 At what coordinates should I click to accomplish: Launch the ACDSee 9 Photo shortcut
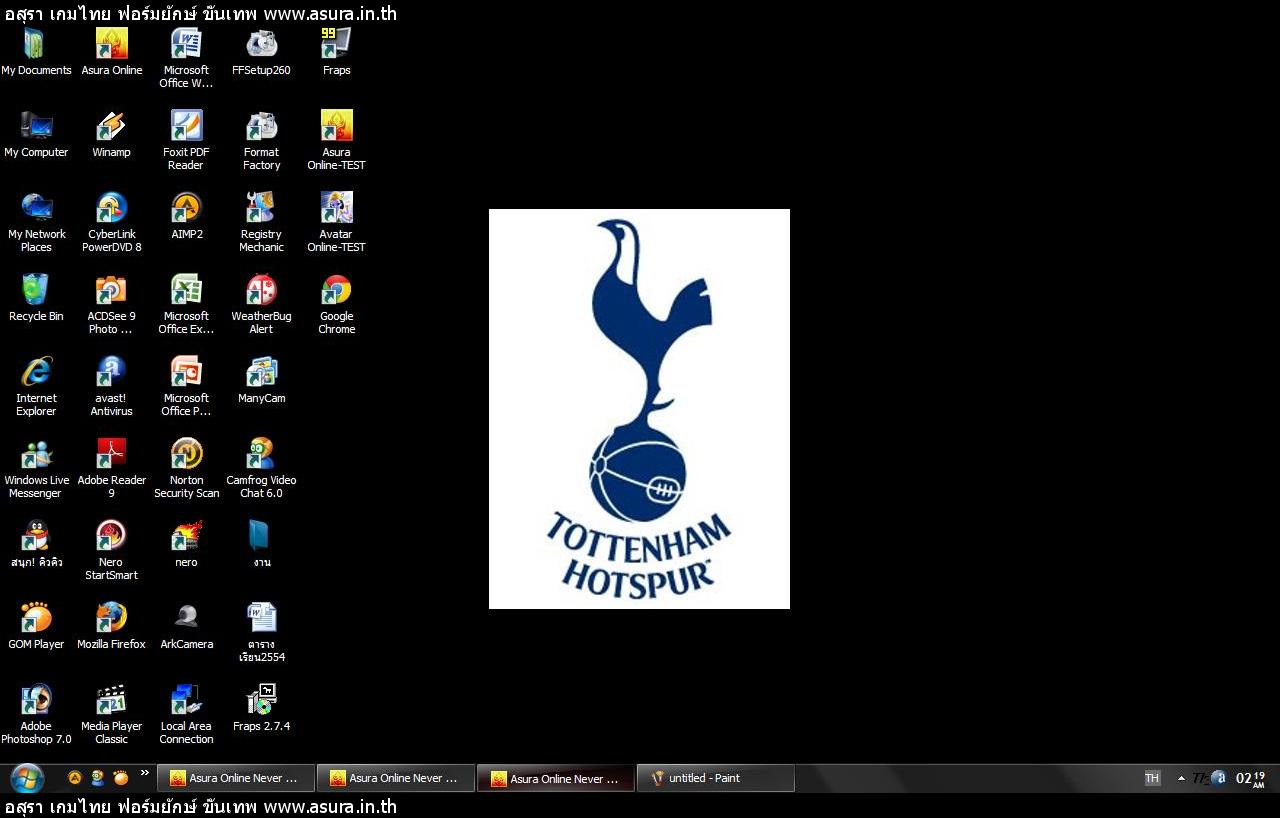point(111,304)
